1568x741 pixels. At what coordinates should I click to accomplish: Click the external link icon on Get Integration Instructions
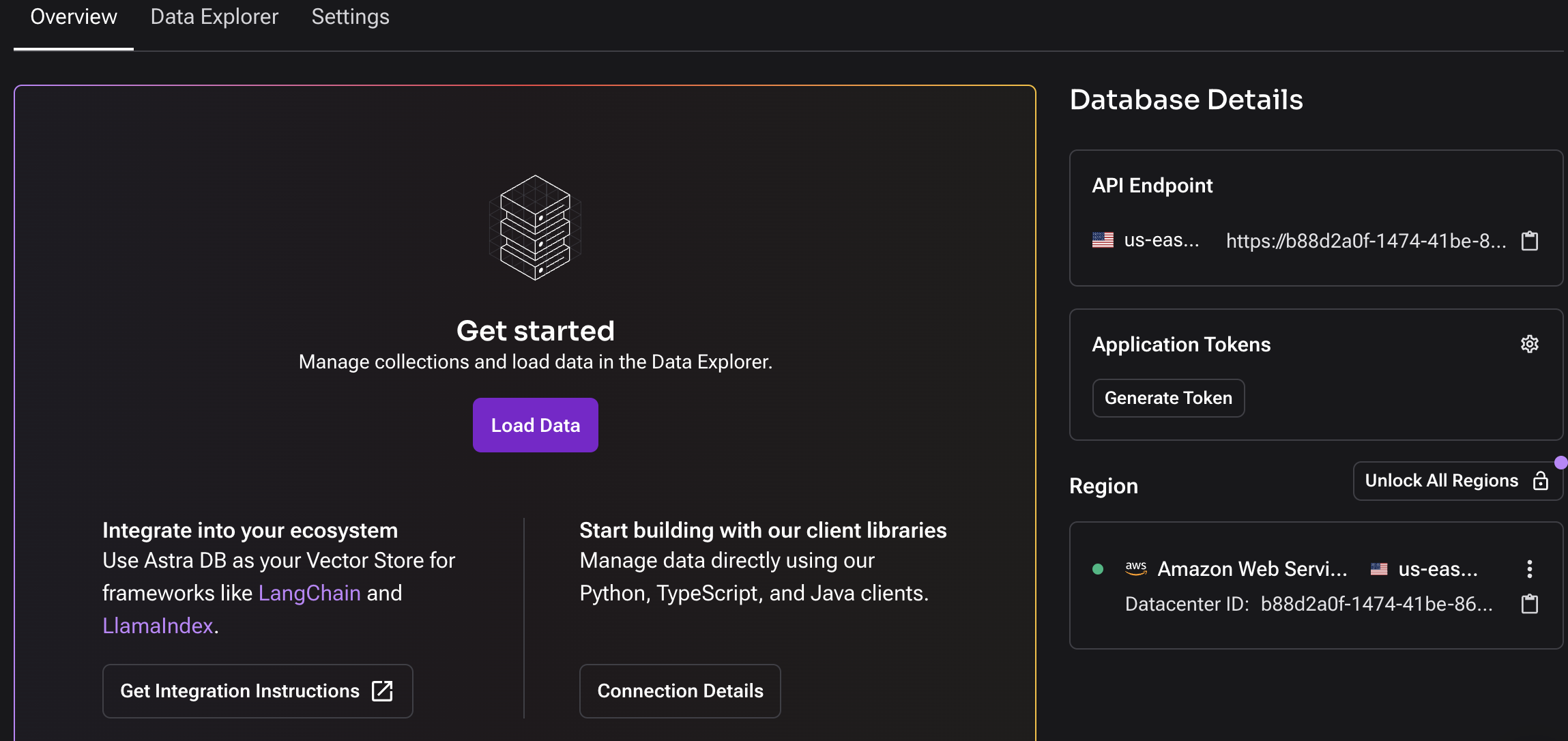pos(382,691)
